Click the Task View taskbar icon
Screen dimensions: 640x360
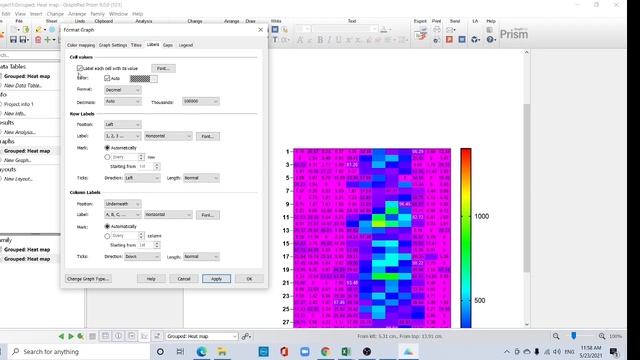tap(180, 351)
